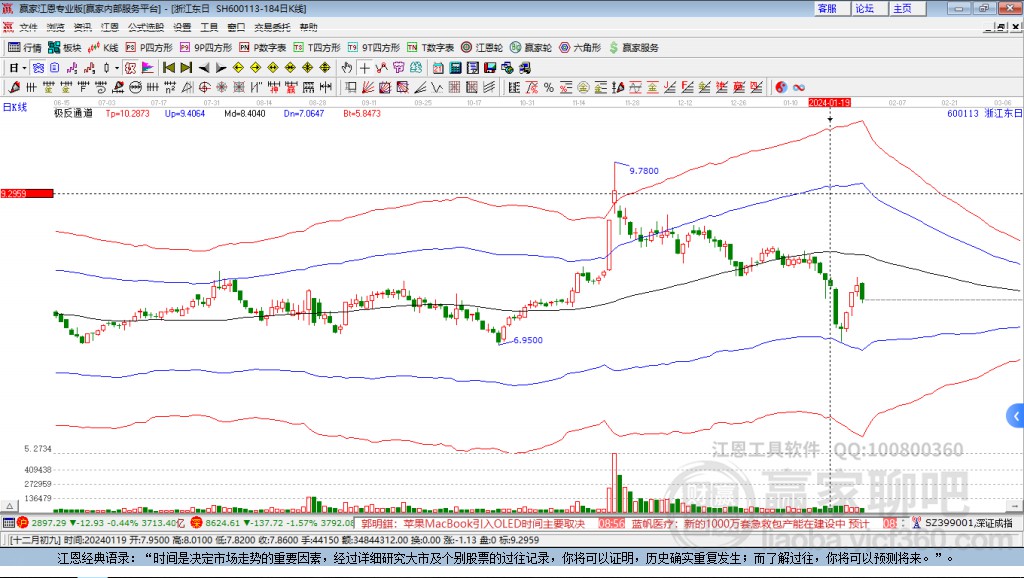The height and width of the screenshot is (578, 1024).
Task: Step chart right with black right arrow
Action: coord(221,68)
